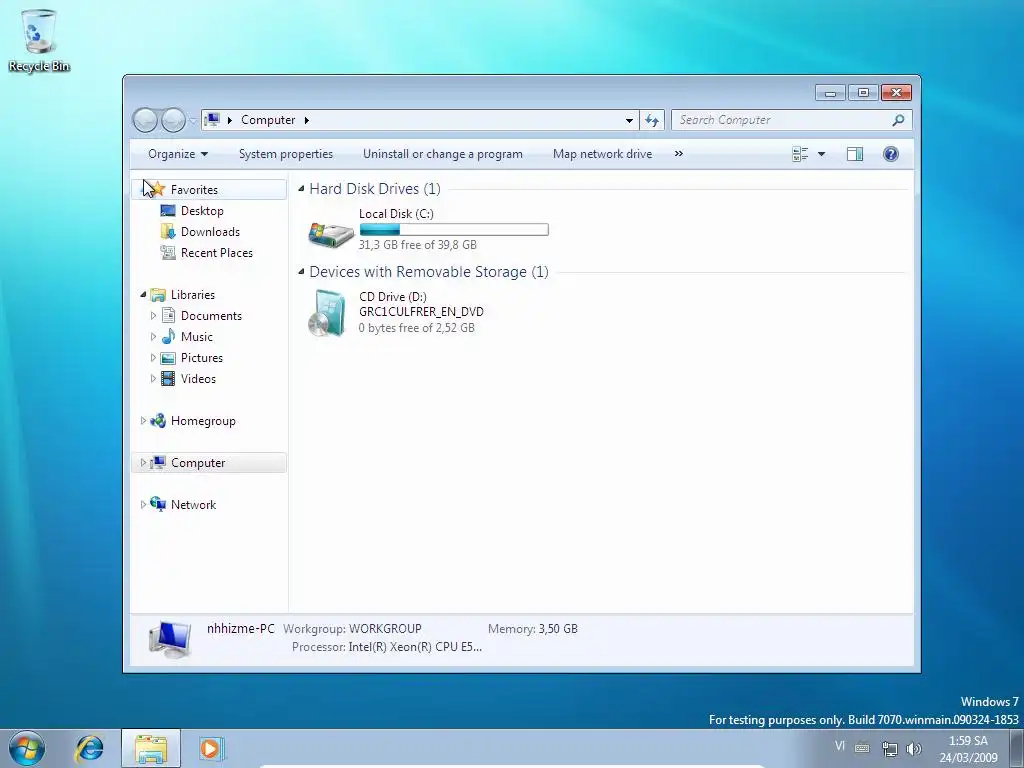
Task: Click System properties
Action: pos(285,154)
